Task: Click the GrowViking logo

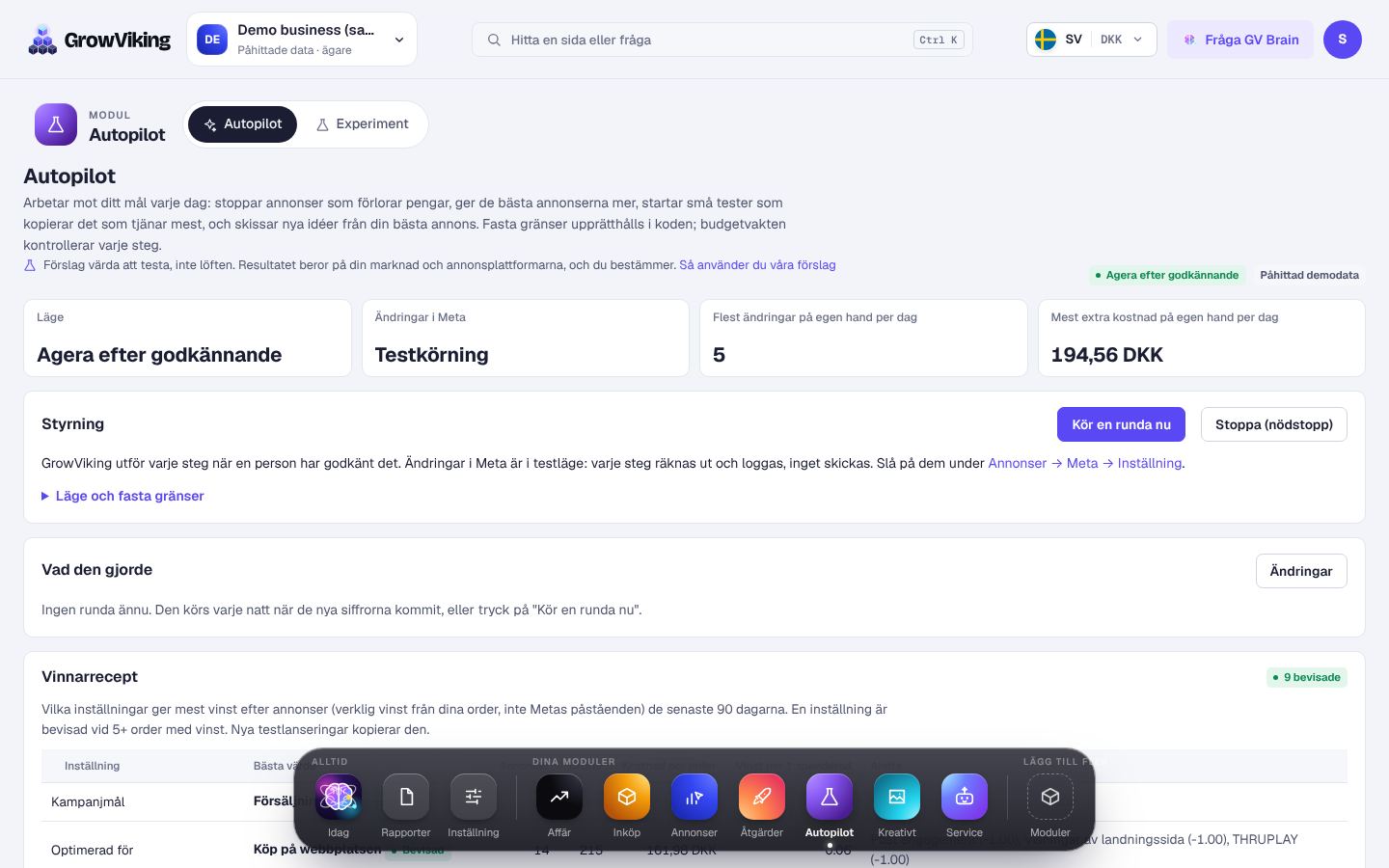Action: [x=99, y=40]
